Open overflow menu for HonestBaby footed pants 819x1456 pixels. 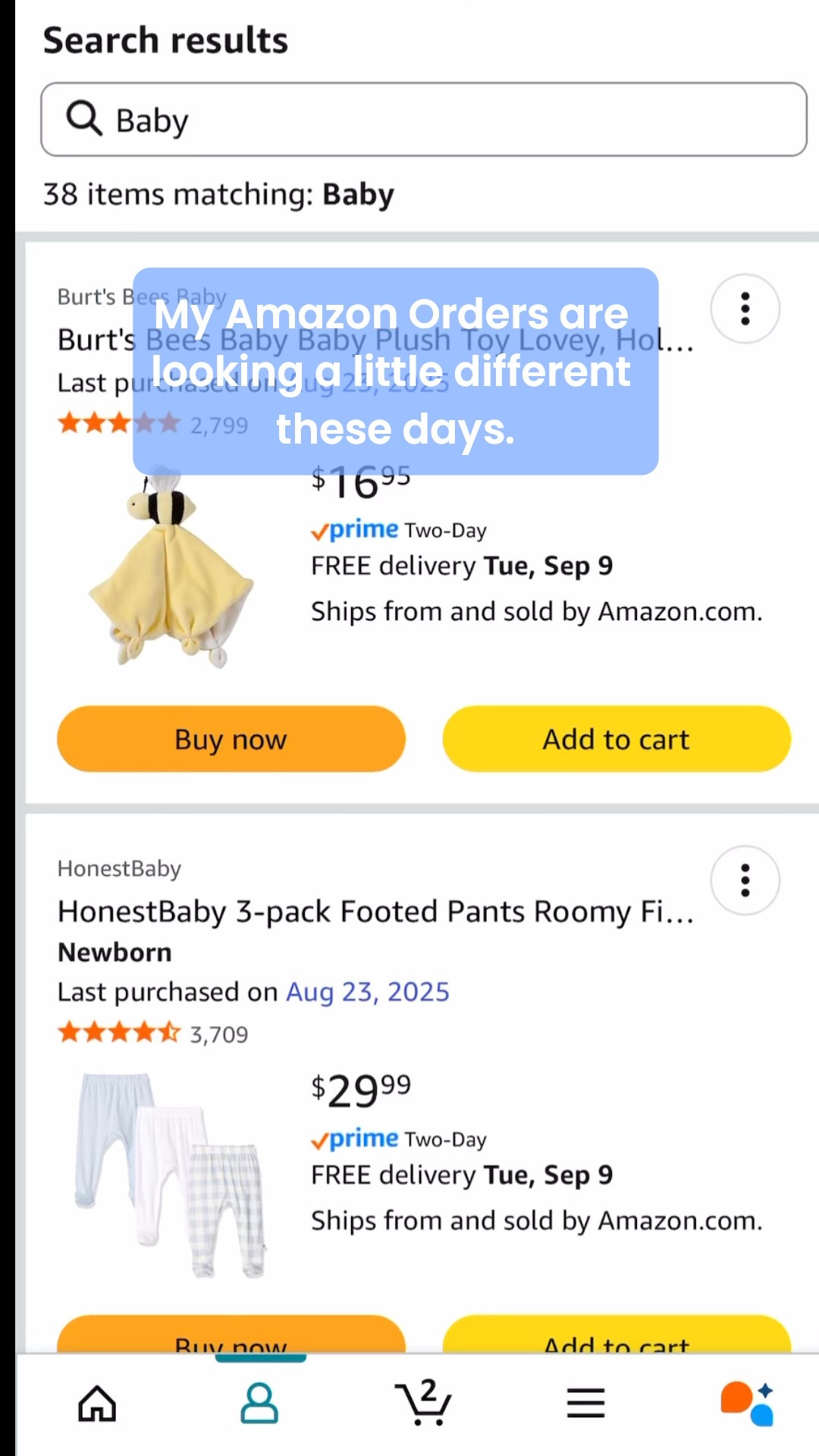[745, 880]
